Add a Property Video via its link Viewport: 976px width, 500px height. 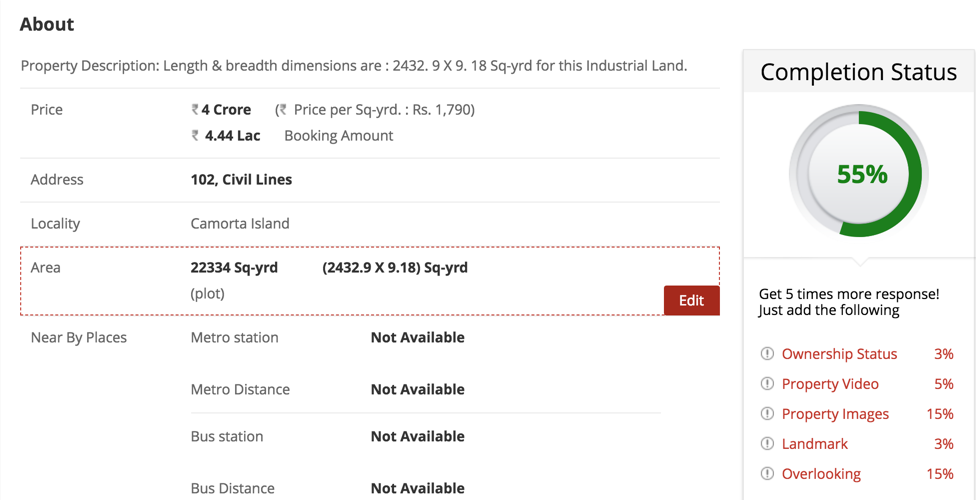[x=830, y=384]
